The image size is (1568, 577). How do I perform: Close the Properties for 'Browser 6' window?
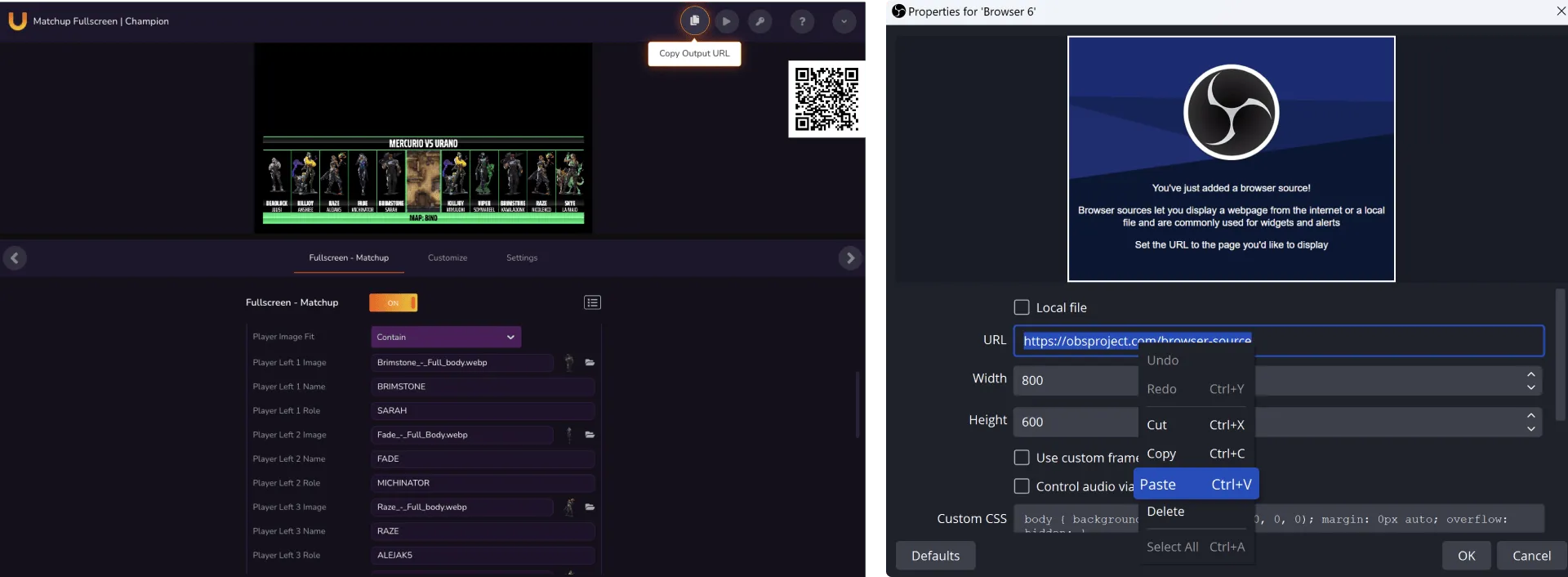1561,11
